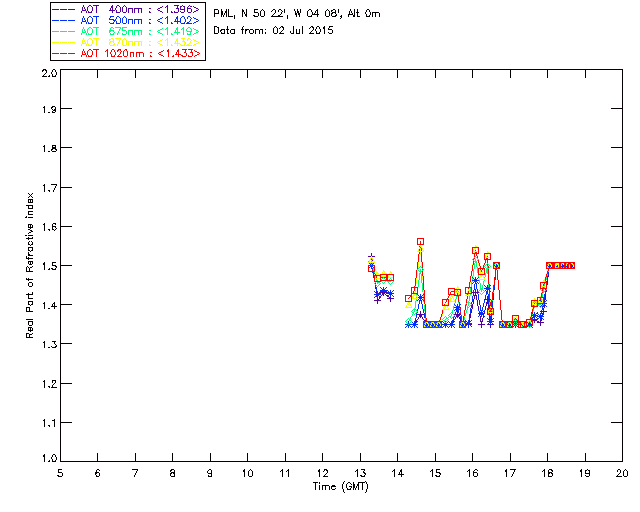This screenshot has width=640, height=512.
Task: Click the purple plus marker at series start
Action: (371, 256)
